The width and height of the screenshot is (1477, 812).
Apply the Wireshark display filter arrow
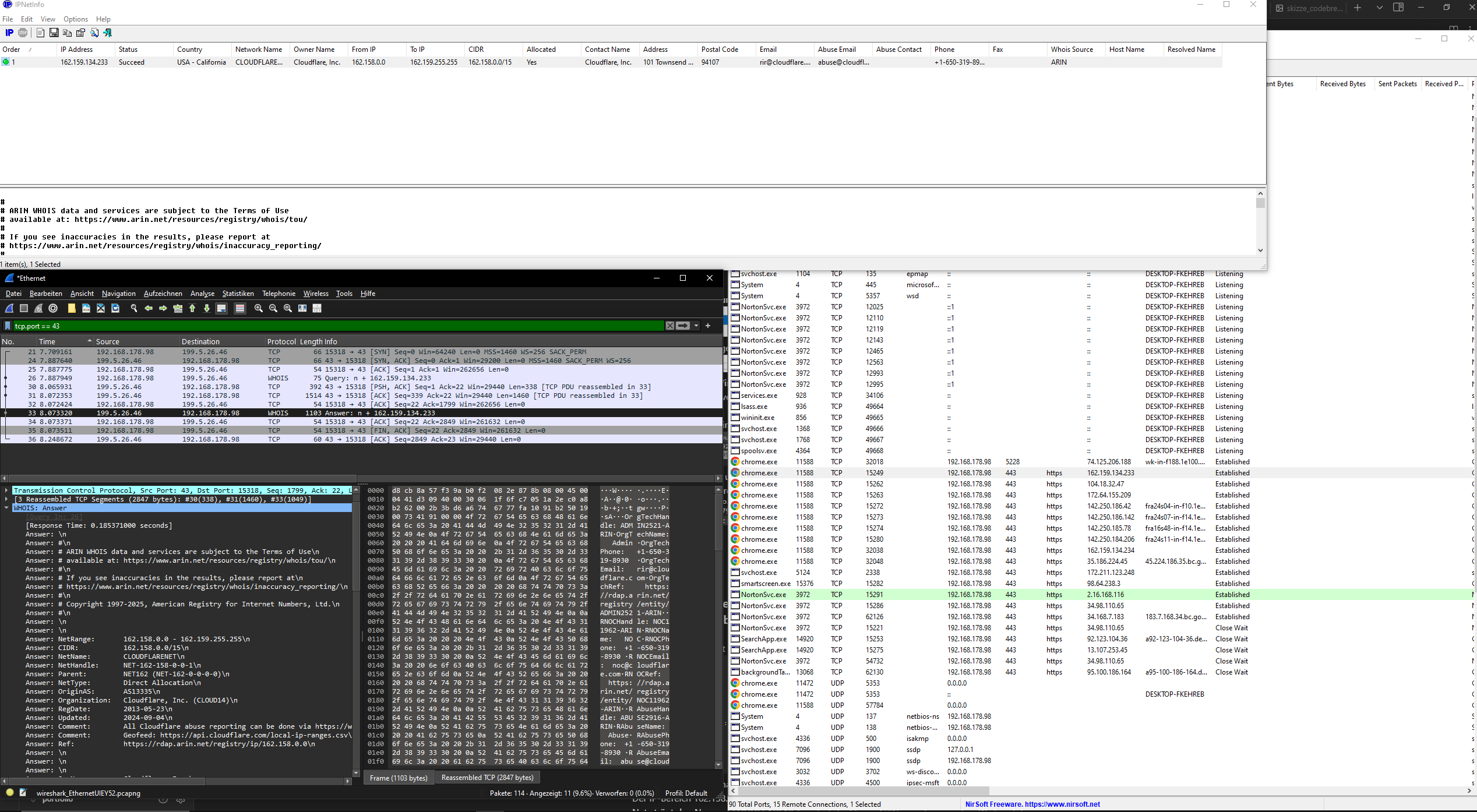click(x=683, y=326)
